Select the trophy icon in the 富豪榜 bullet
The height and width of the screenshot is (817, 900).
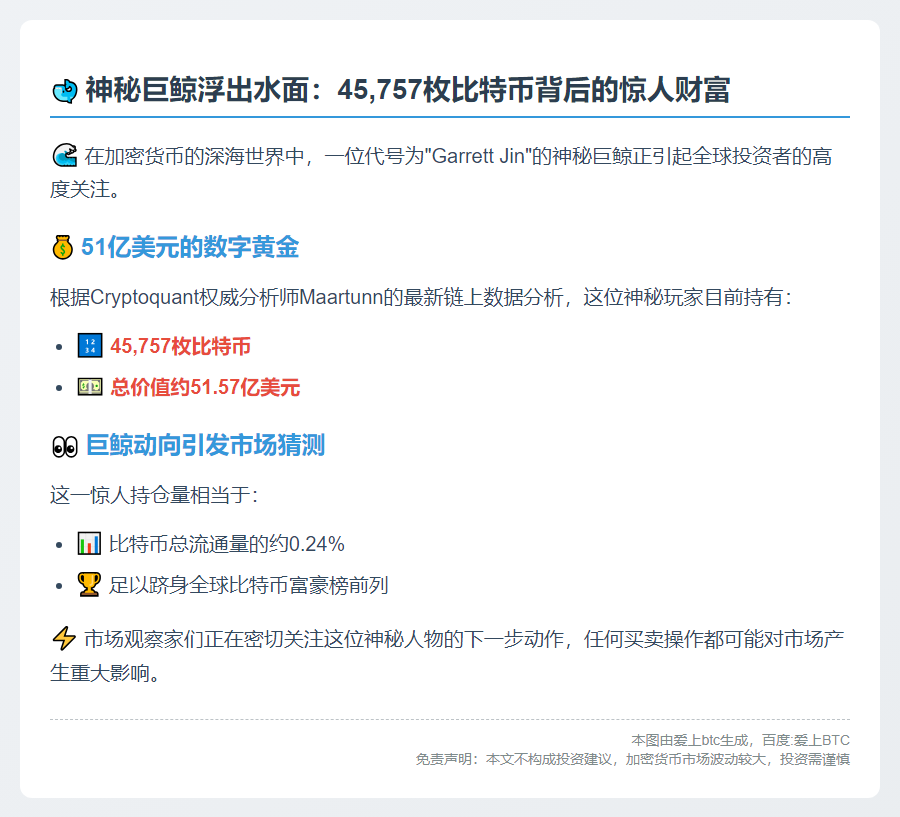[x=89, y=583]
